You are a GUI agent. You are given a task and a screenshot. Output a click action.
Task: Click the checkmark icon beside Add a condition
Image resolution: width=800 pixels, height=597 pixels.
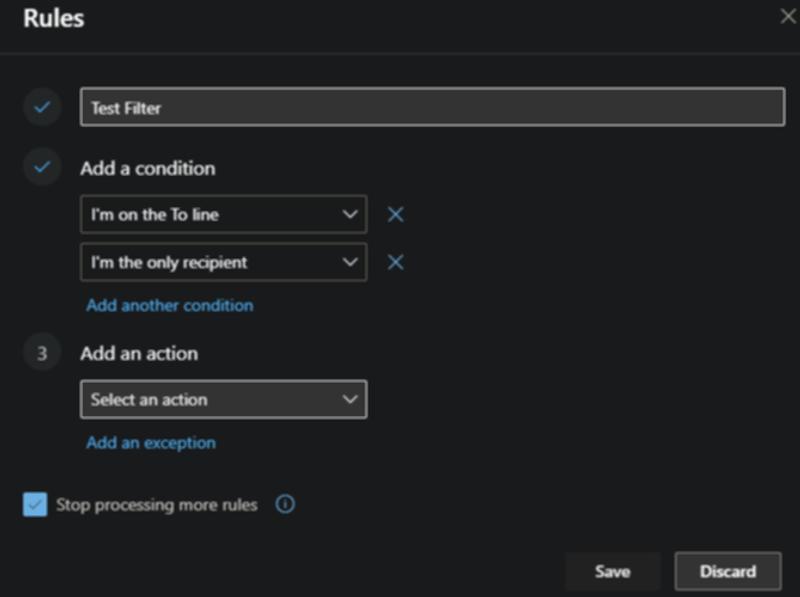[x=42, y=168]
